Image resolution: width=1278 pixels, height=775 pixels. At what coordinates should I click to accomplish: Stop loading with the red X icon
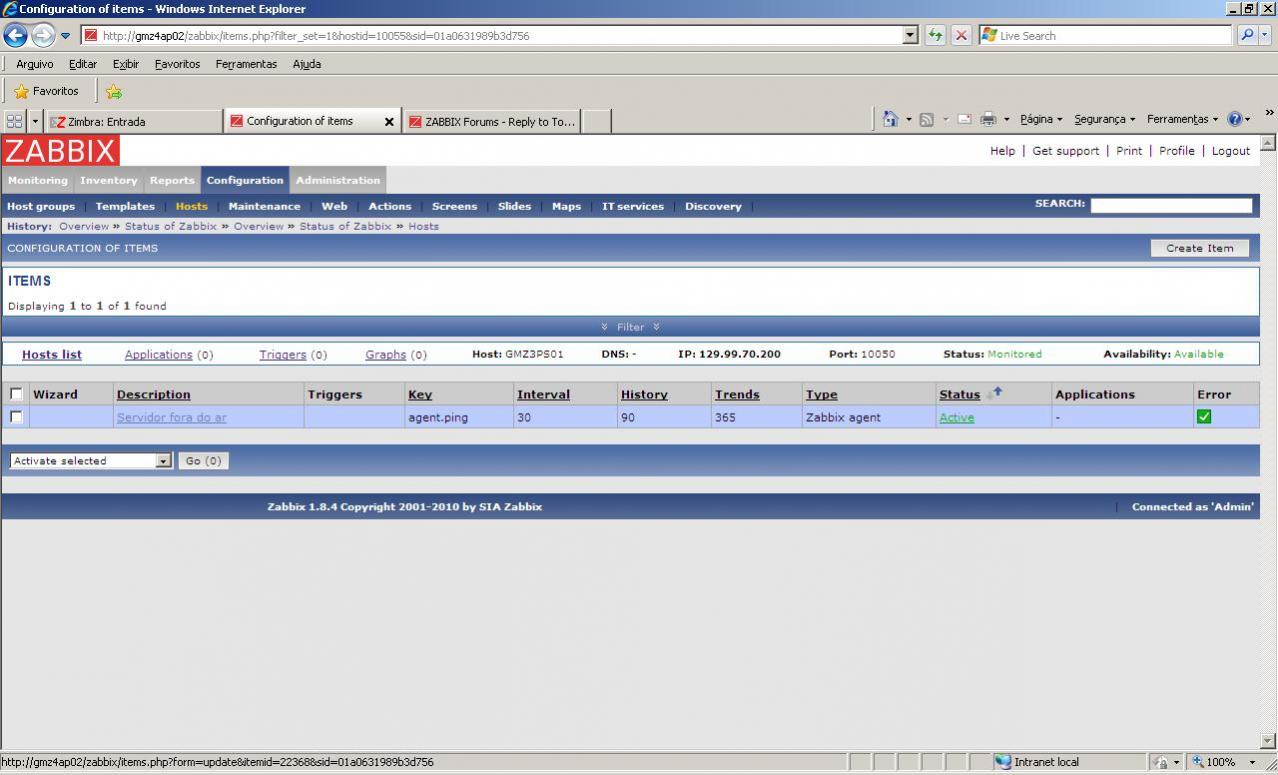point(961,35)
